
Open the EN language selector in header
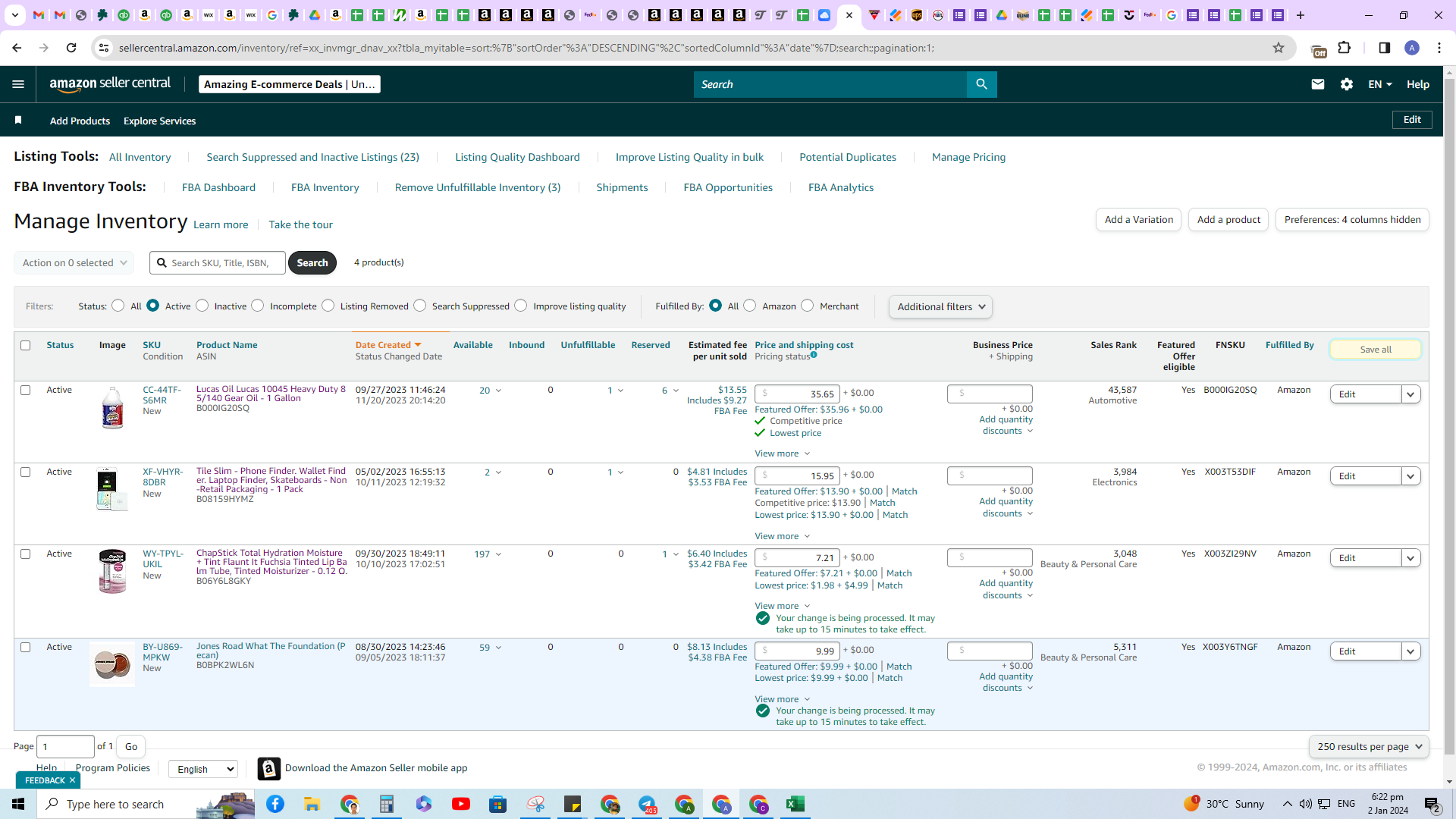click(x=1379, y=84)
